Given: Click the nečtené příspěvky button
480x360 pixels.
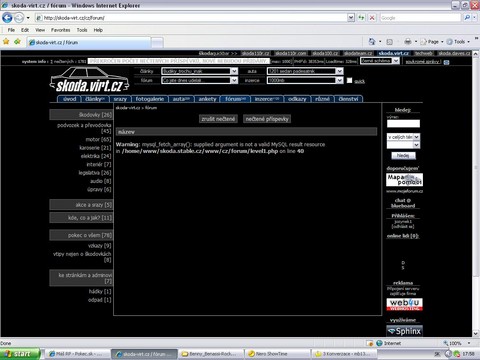Looking at the screenshot, I should tap(267, 119).
